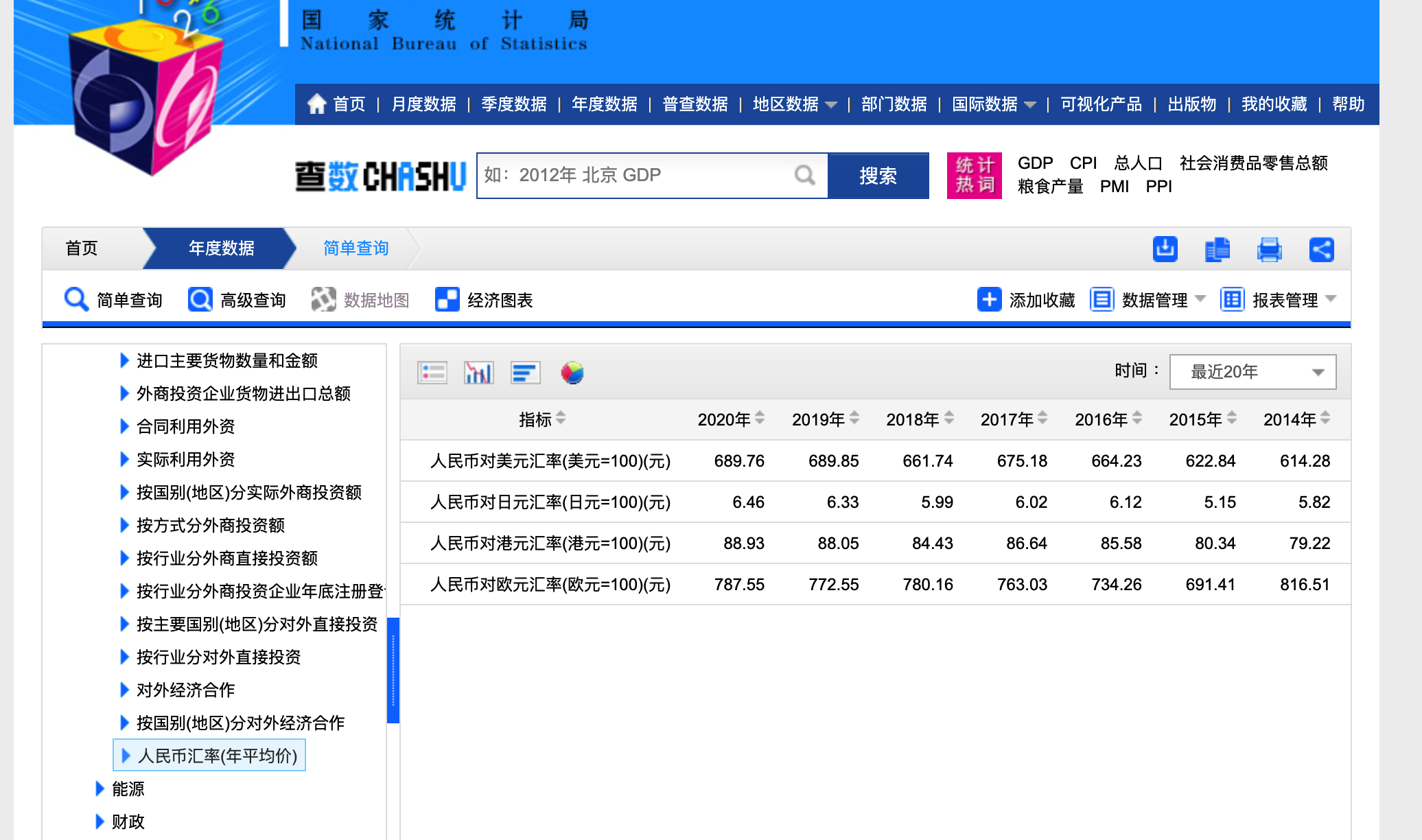Click the print icon
The height and width of the screenshot is (840, 1422).
1269,248
